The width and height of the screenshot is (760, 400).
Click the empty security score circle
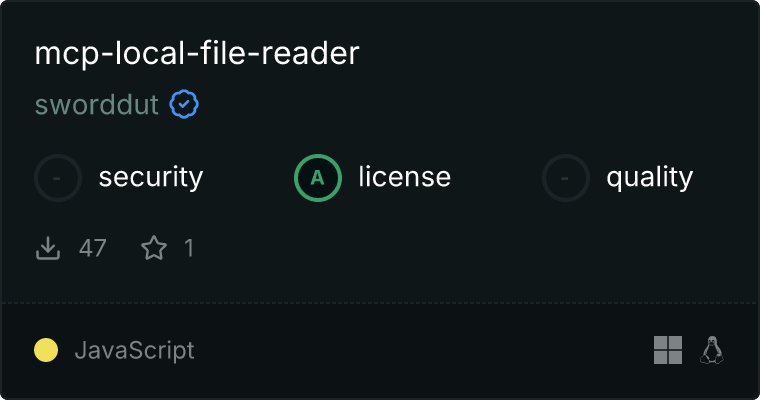(x=58, y=178)
